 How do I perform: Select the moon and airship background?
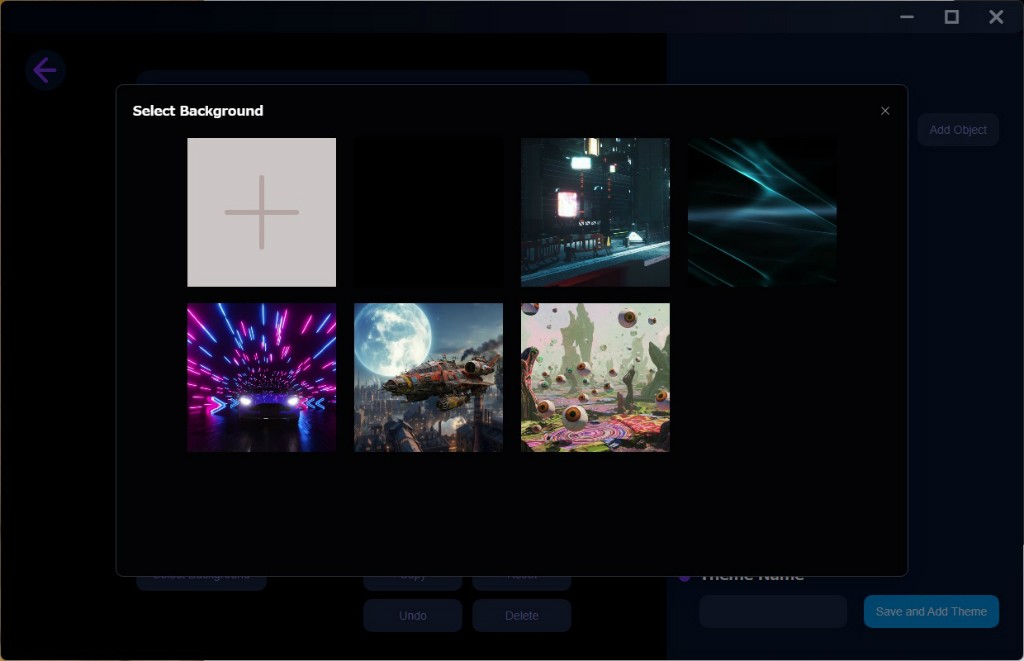[x=428, y=377]
